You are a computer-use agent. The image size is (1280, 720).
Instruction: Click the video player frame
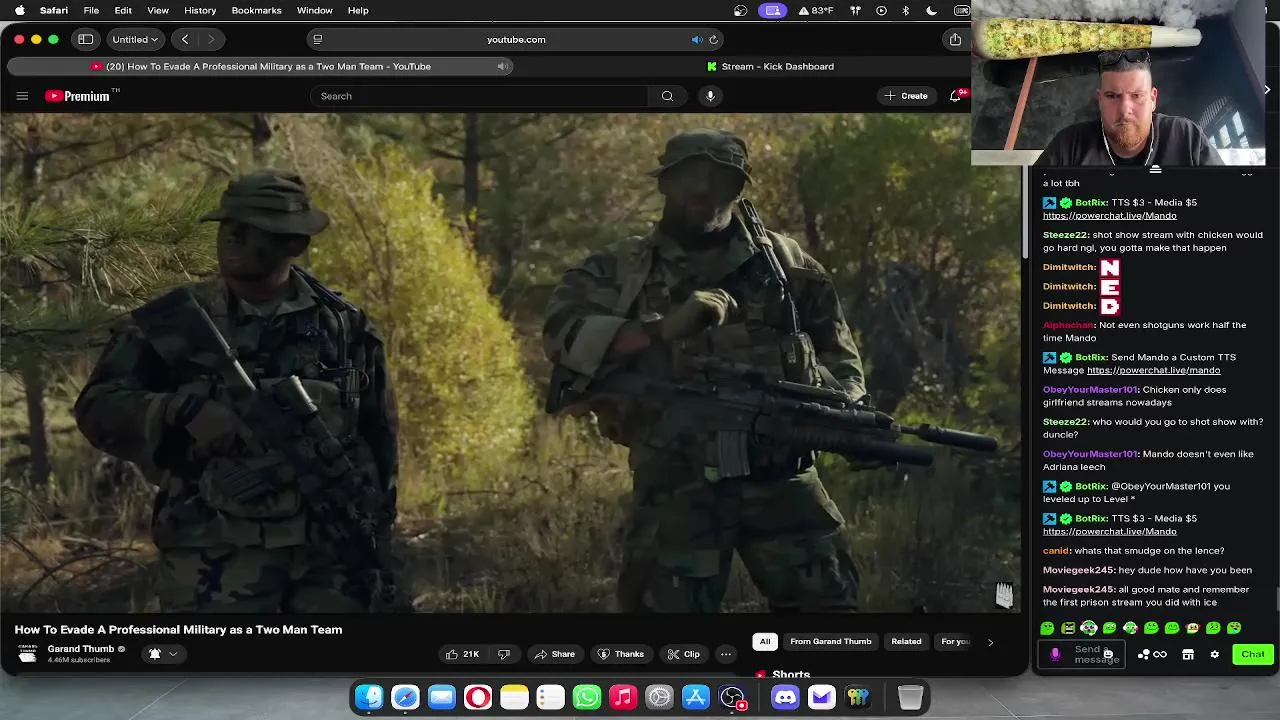tap(510, 362)
